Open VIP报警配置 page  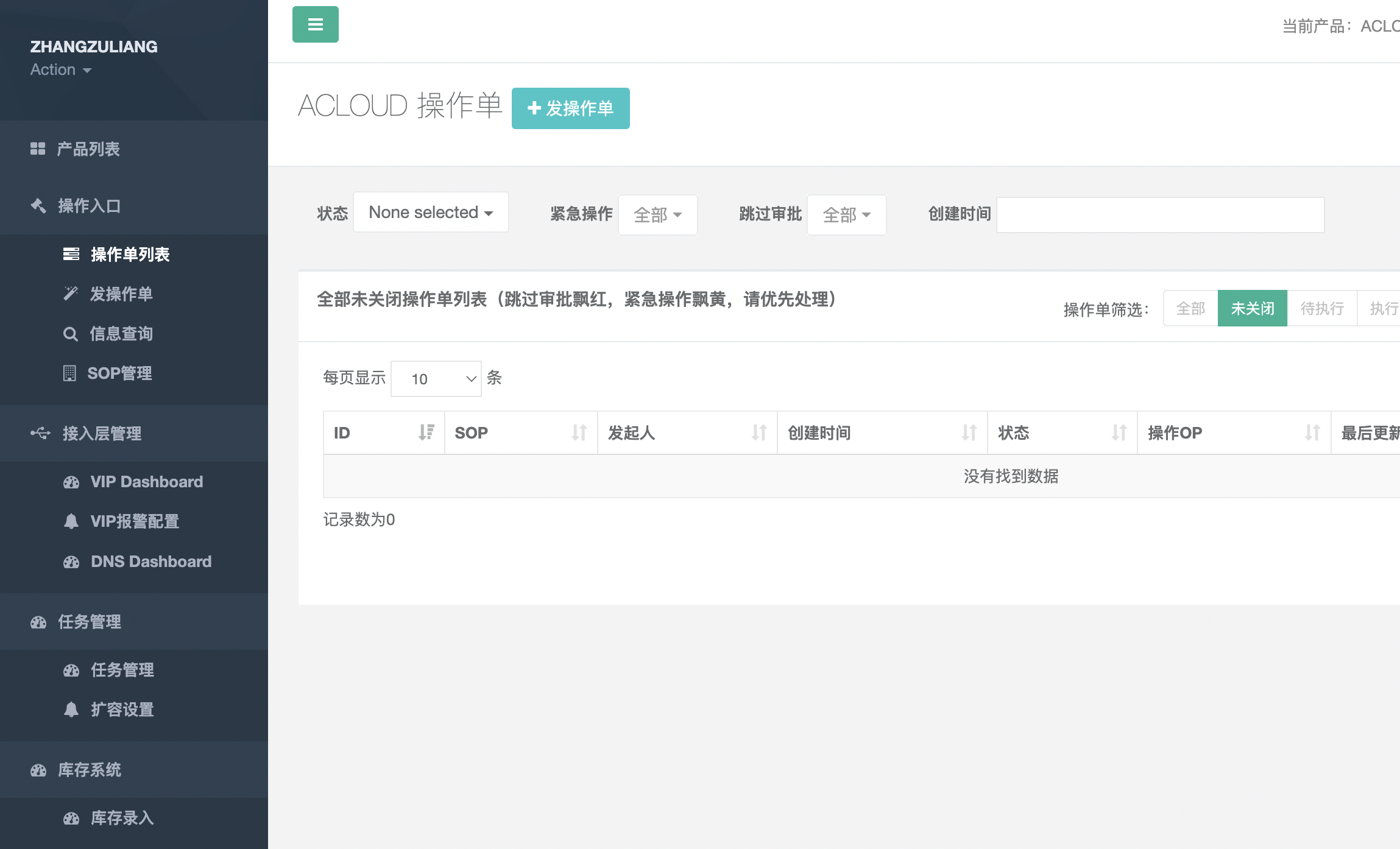coord(134,521)
